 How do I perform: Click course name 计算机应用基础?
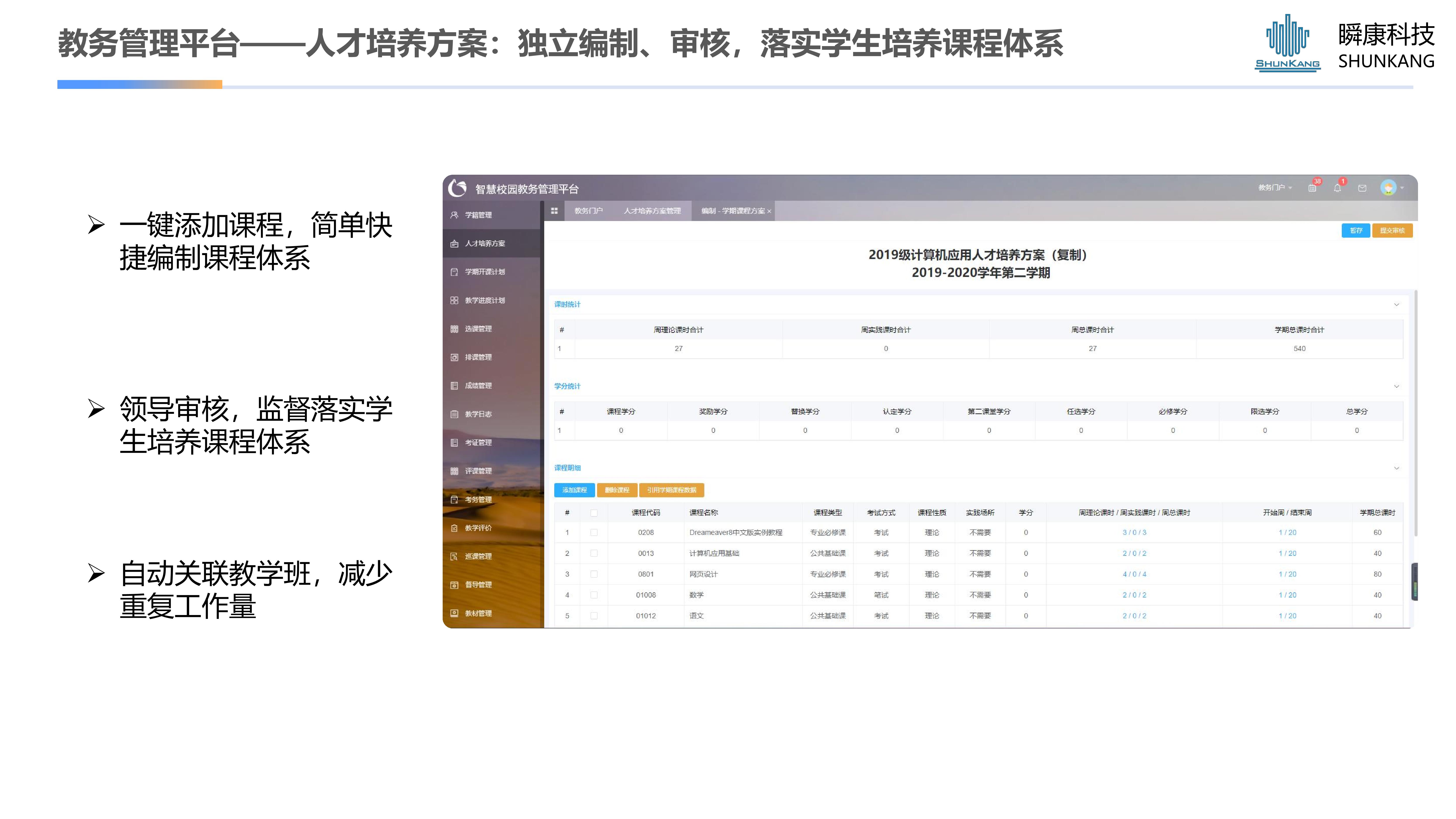point(714,553)
